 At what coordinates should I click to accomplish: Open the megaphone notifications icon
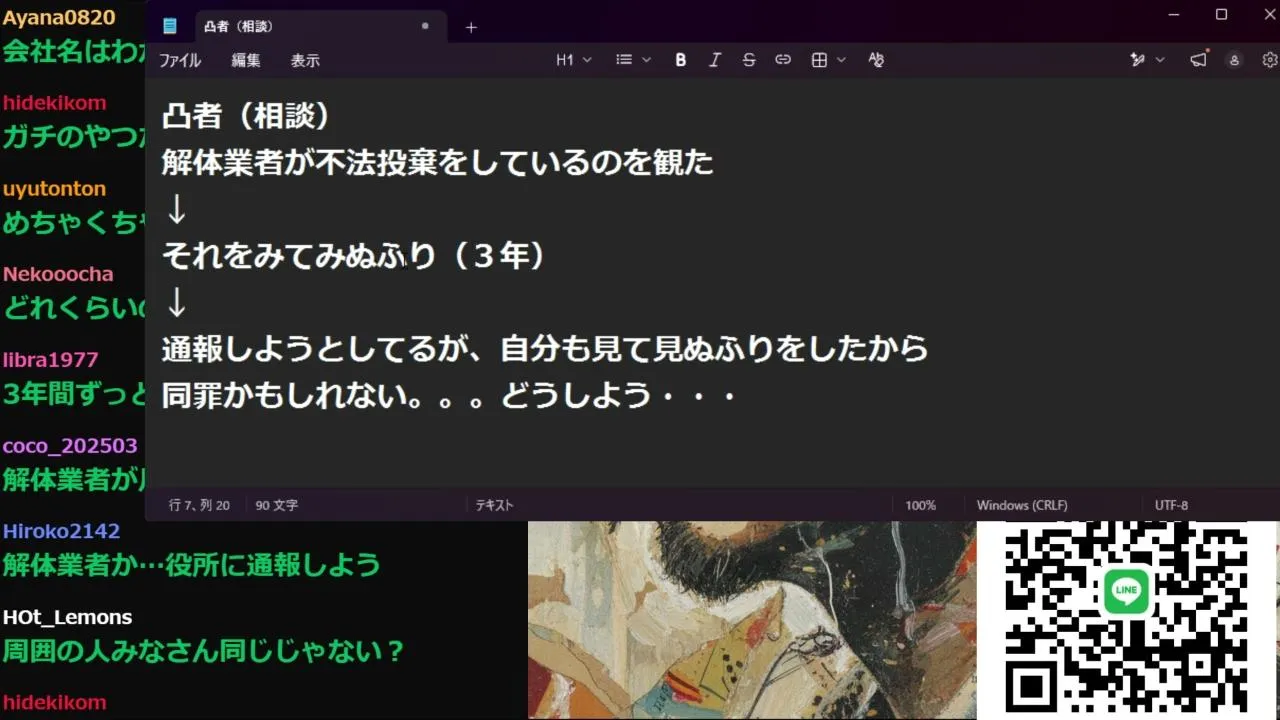click(1198, 60)
